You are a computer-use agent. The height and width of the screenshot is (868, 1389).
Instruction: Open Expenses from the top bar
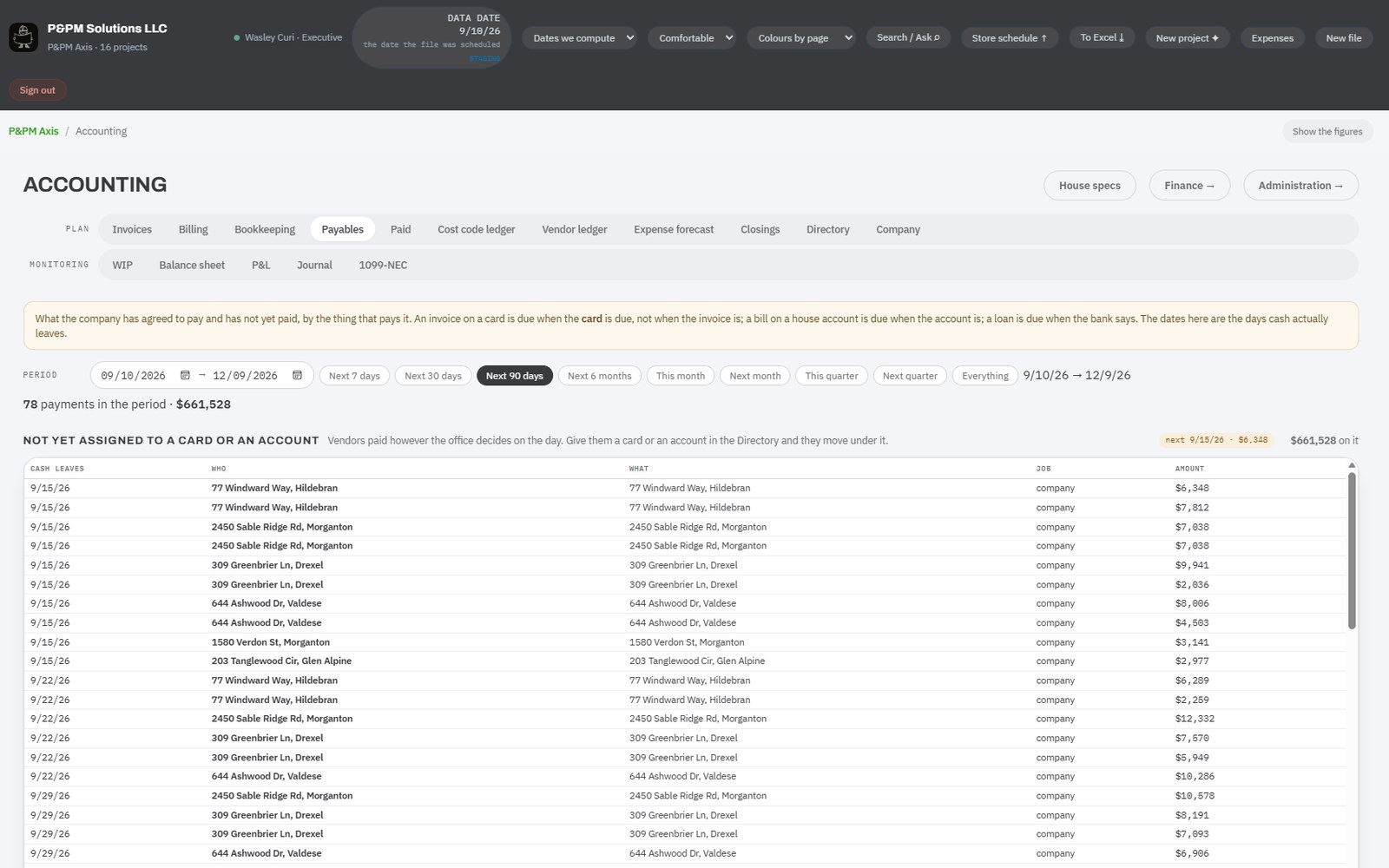click(x=1272, y=38)
